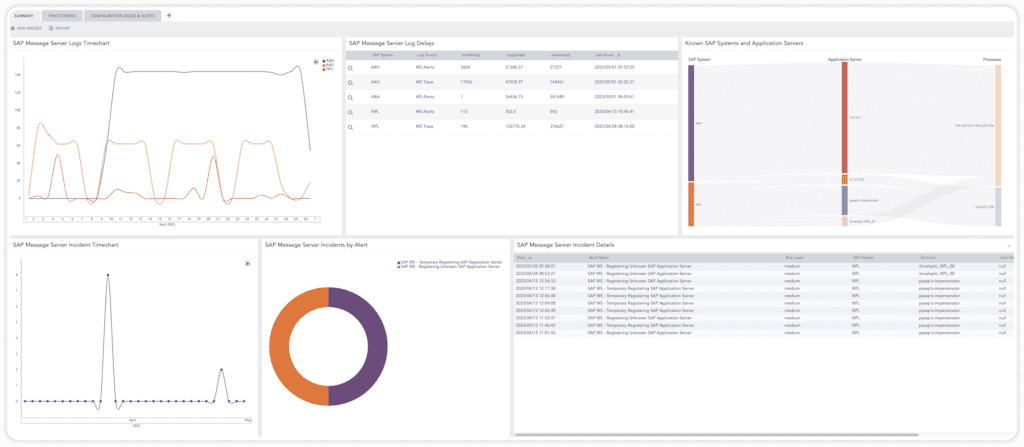The image size is (1024, 447).
Task: Sort Incident Details by Risk Level column
Action: click(794, 258)
